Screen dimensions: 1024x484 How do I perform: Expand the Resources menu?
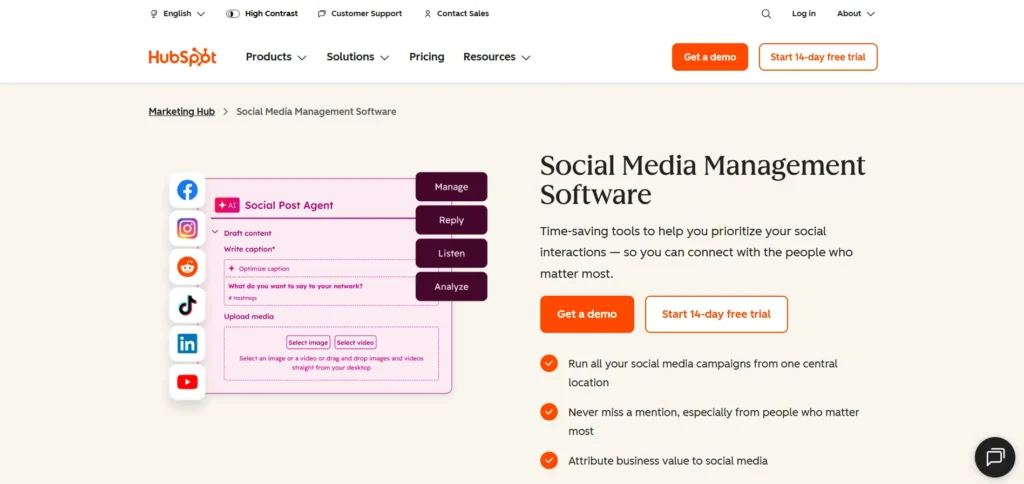pos(497,57)
